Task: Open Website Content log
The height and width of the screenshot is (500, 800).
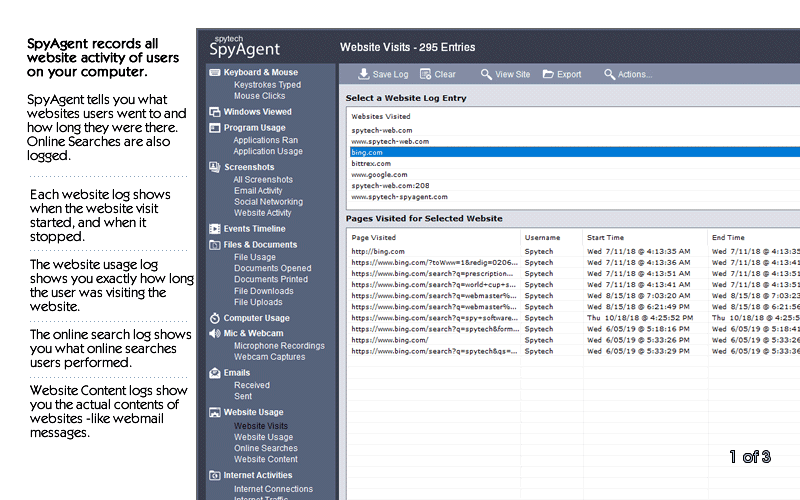Action: pyautogui.click(x=266, y=460)
